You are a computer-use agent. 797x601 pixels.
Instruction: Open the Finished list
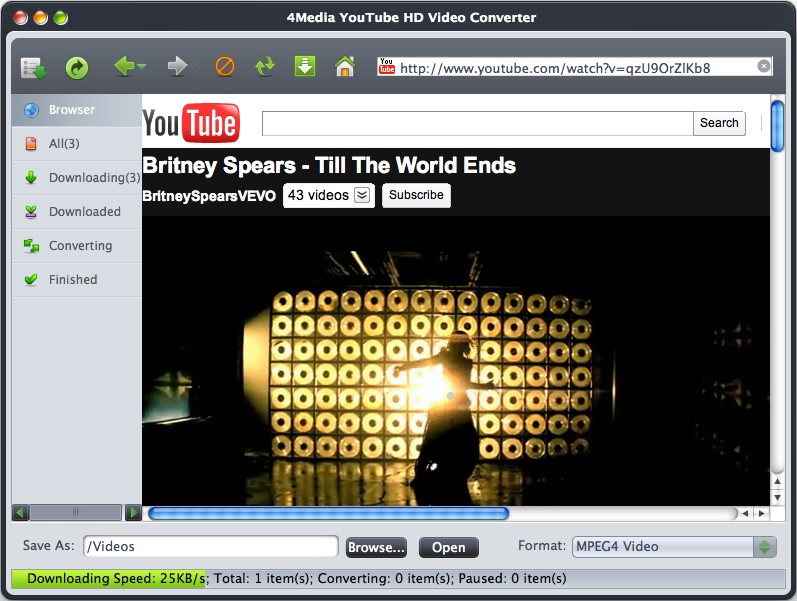[77, 280]
